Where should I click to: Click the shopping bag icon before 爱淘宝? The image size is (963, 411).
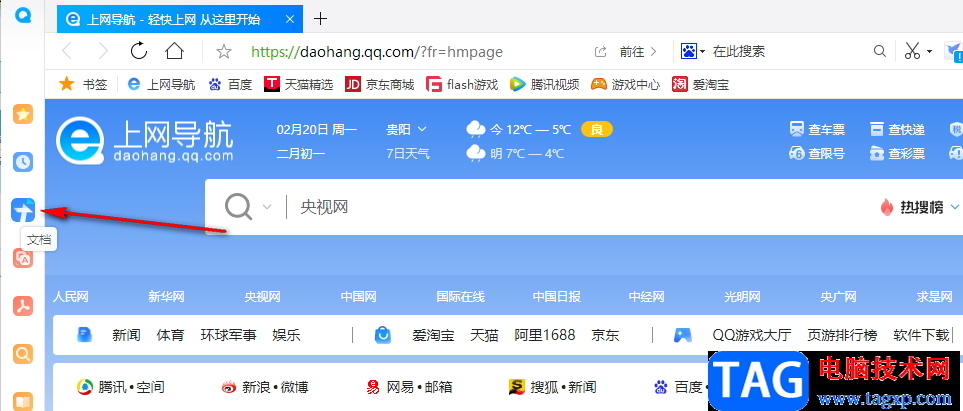383,335
